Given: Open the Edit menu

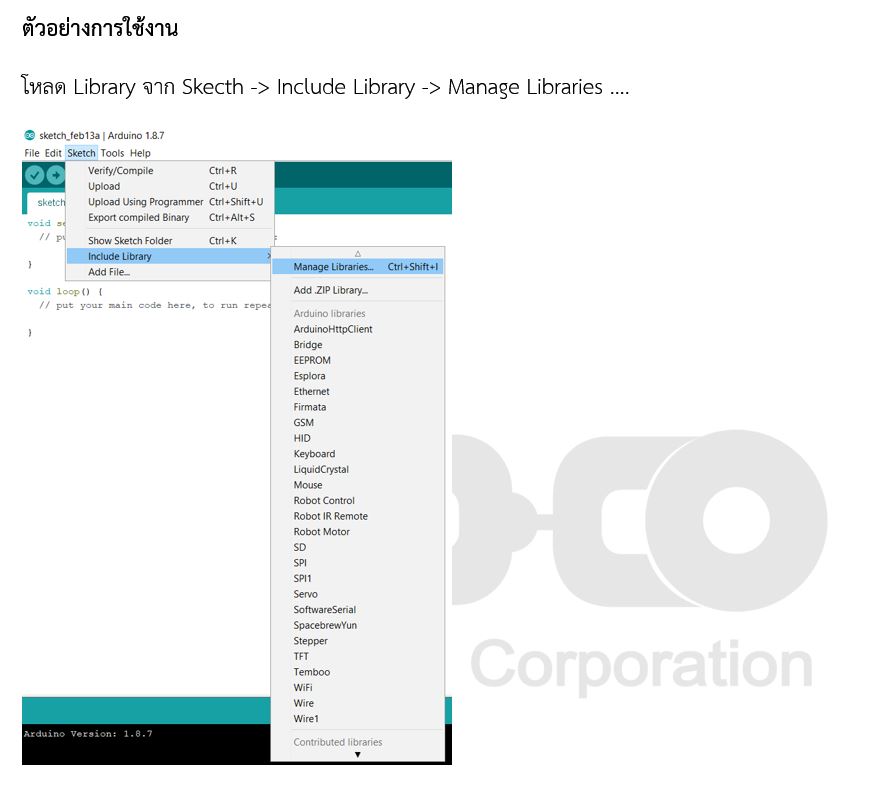Looking at the screenshot, I should 53,153.
